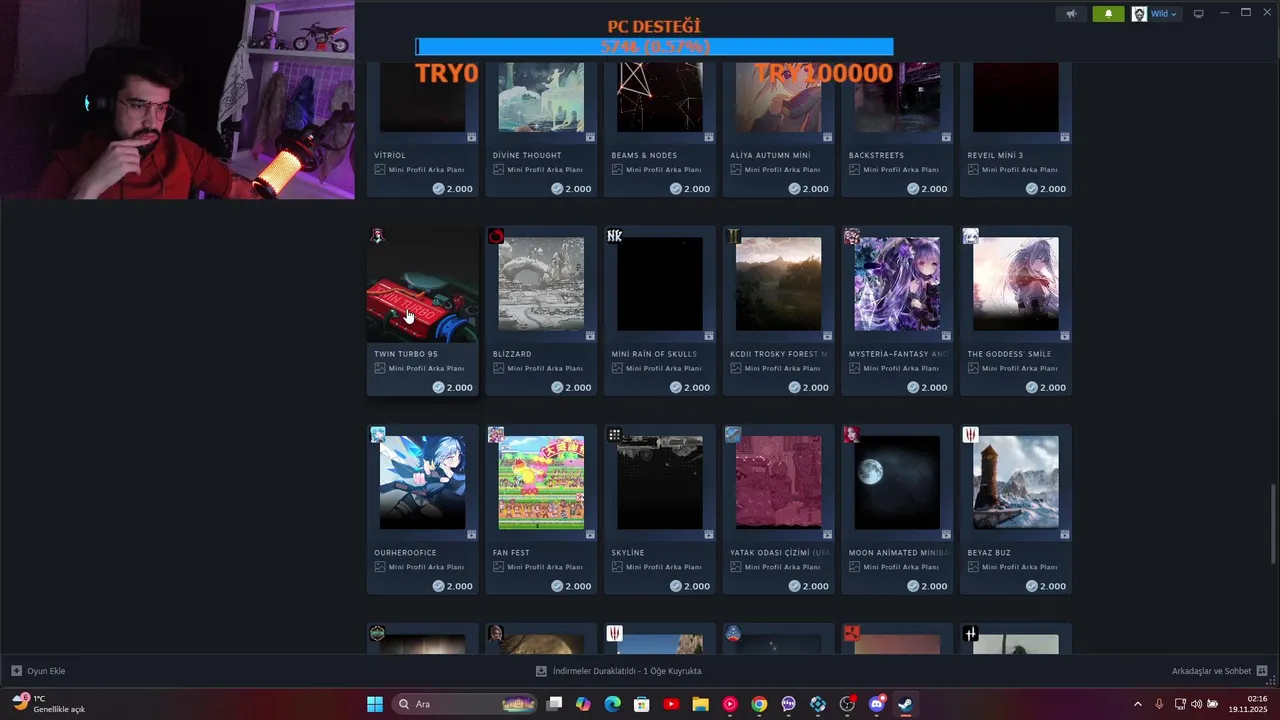Viewport: 1280px width, 720px height.
Task: Click the PC Desteği blue progress bar
Action: coord(654,47)
